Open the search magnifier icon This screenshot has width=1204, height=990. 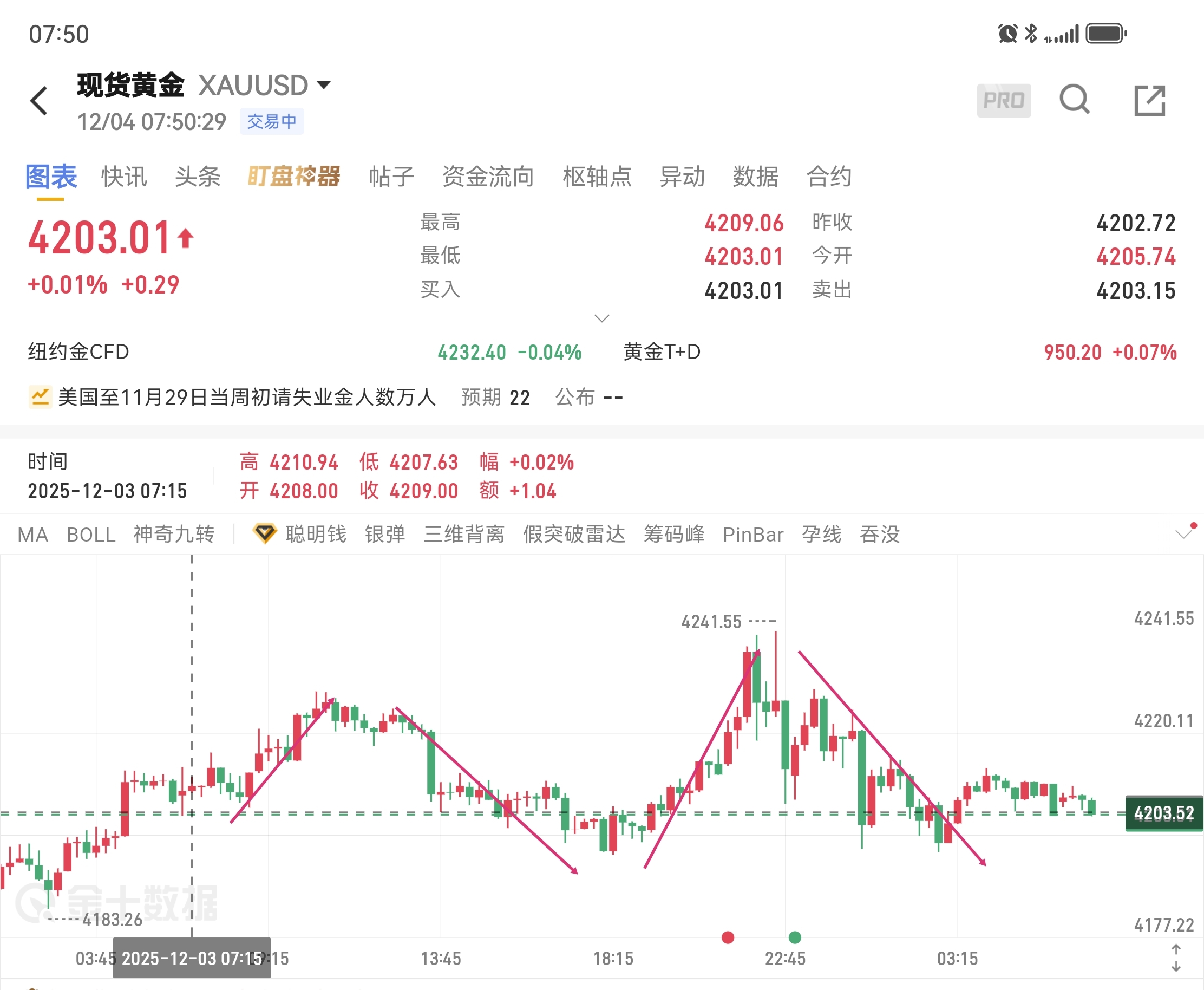(1074, 100)
